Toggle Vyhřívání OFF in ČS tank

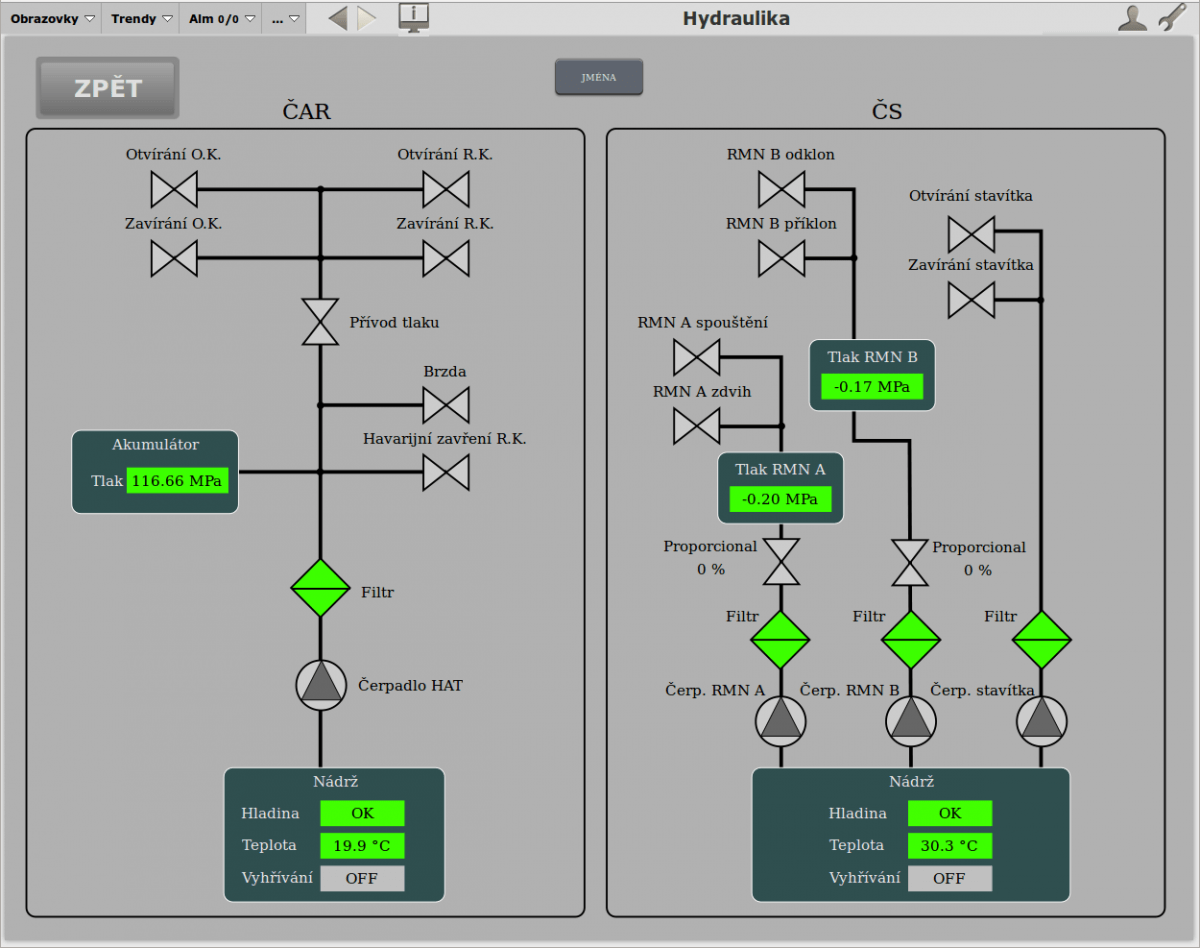(949, 879)
